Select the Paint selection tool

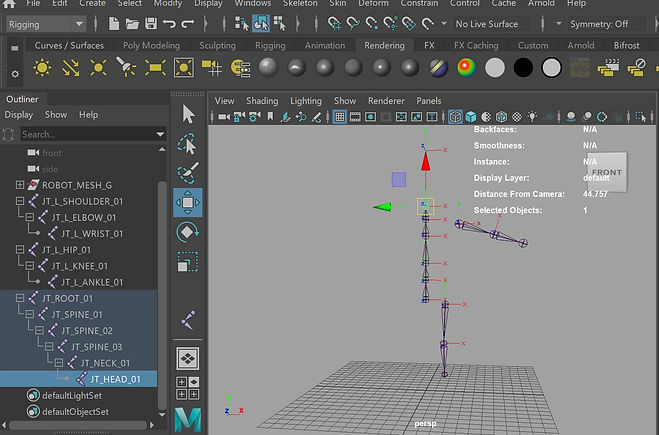click(x=188, y=172)
